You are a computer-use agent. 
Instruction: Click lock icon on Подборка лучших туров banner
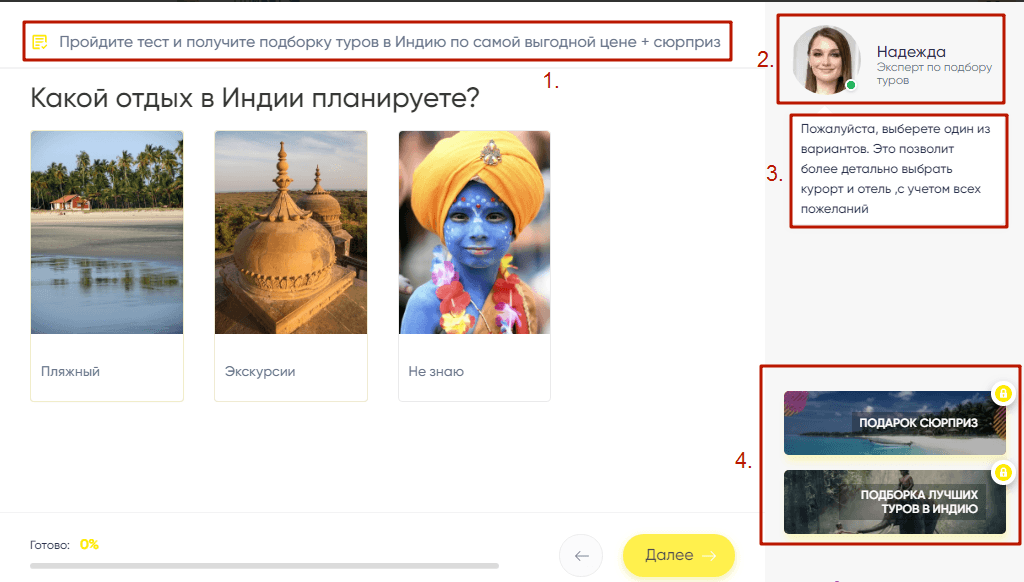click(x=1002, y=472)
